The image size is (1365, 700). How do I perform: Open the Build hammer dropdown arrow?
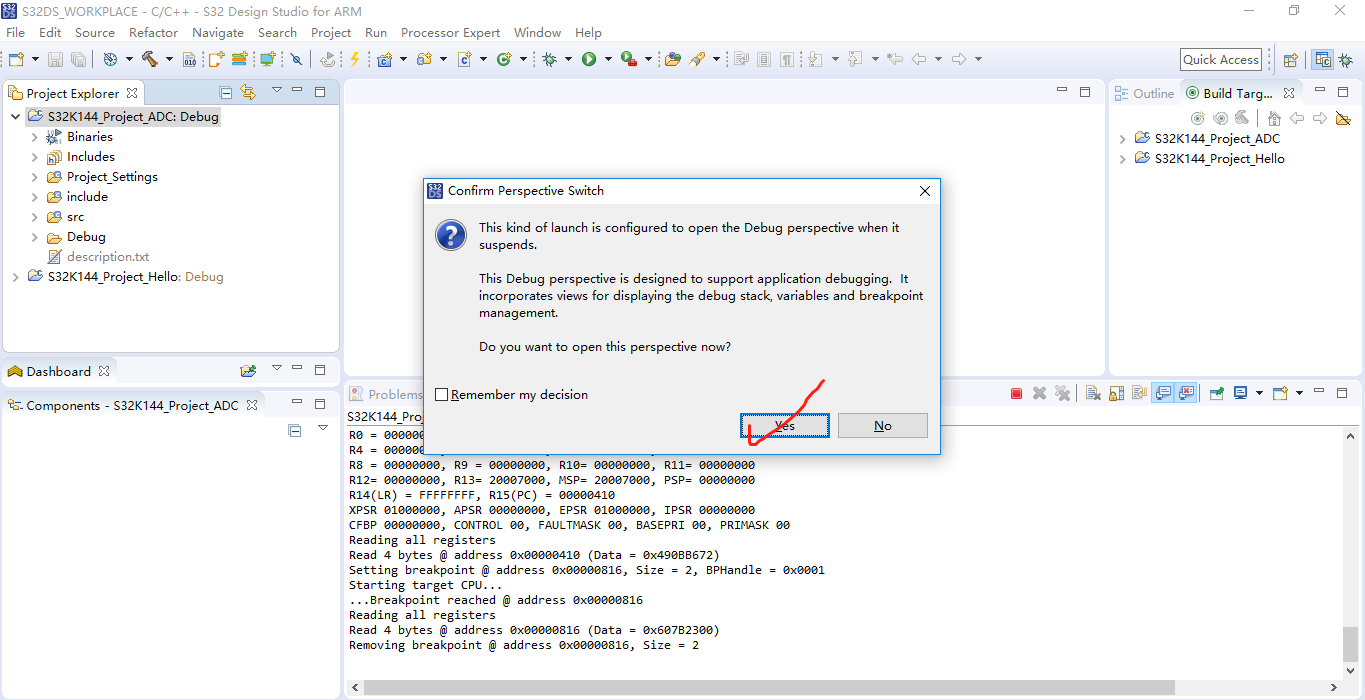168,59
